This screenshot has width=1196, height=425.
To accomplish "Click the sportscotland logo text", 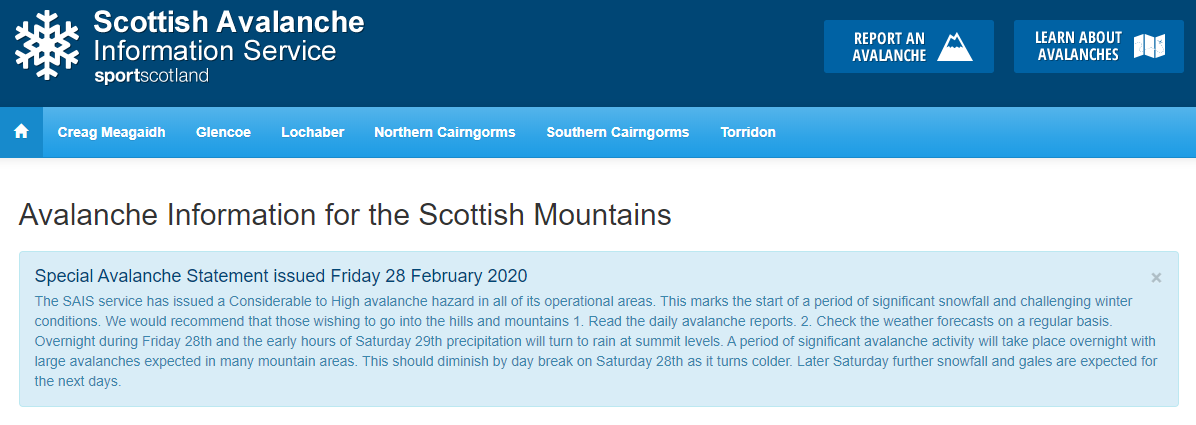I will (150, 76).
